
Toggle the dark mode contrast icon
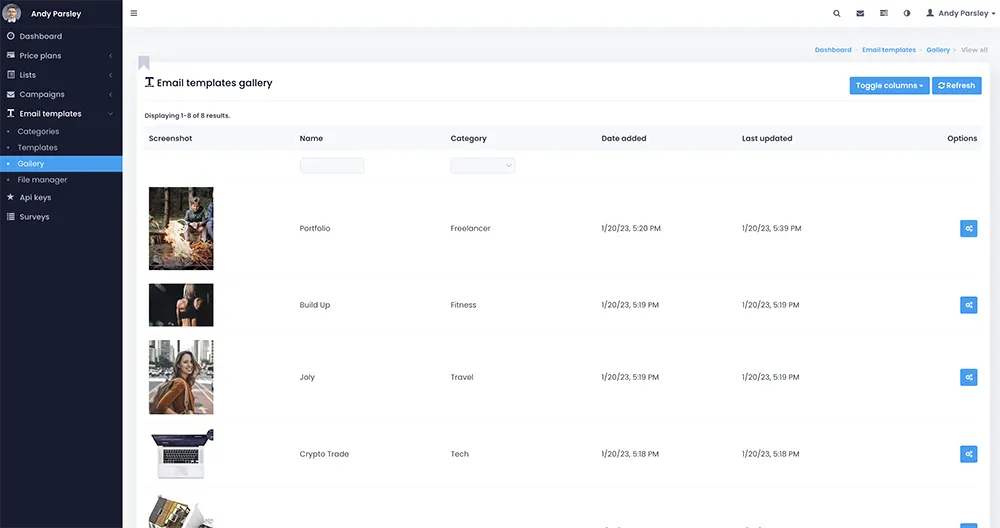pos(907,13)
